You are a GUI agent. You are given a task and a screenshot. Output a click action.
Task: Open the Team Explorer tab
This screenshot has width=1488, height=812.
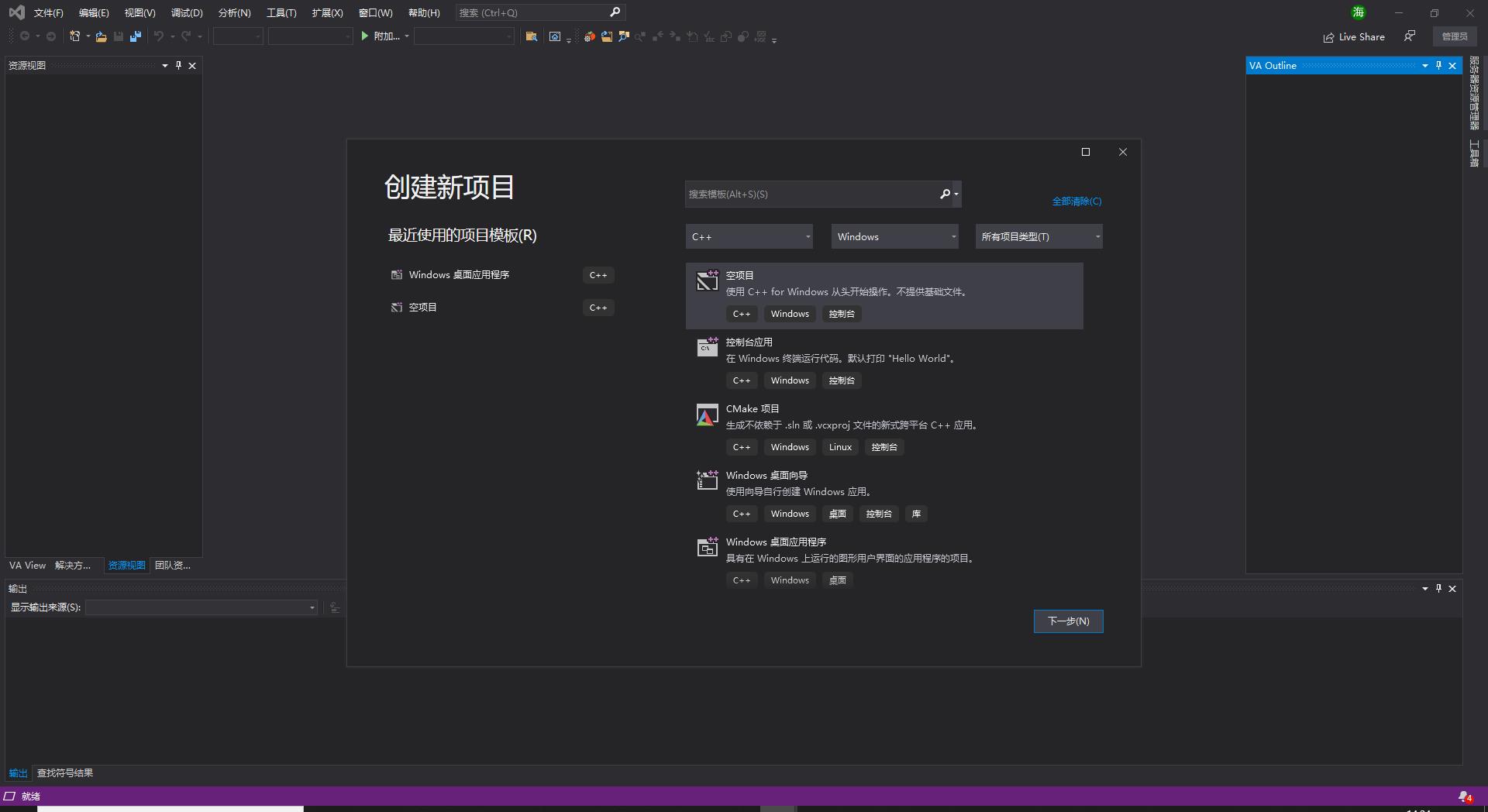tap(172, 566)
